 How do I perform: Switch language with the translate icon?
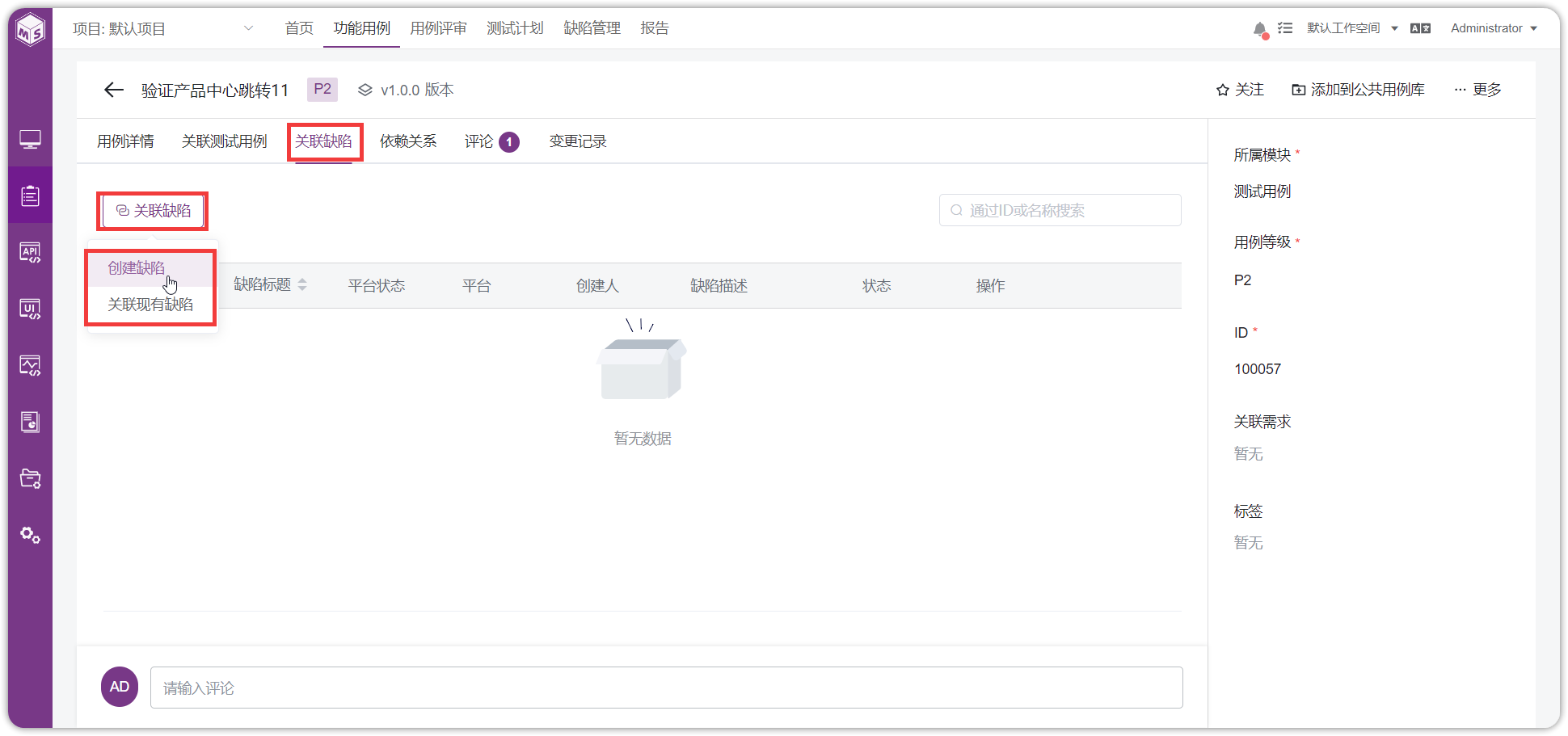1420,28
